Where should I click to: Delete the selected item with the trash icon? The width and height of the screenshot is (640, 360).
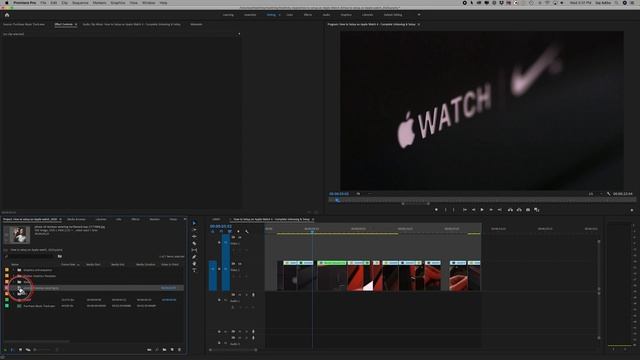coord(180,350)
